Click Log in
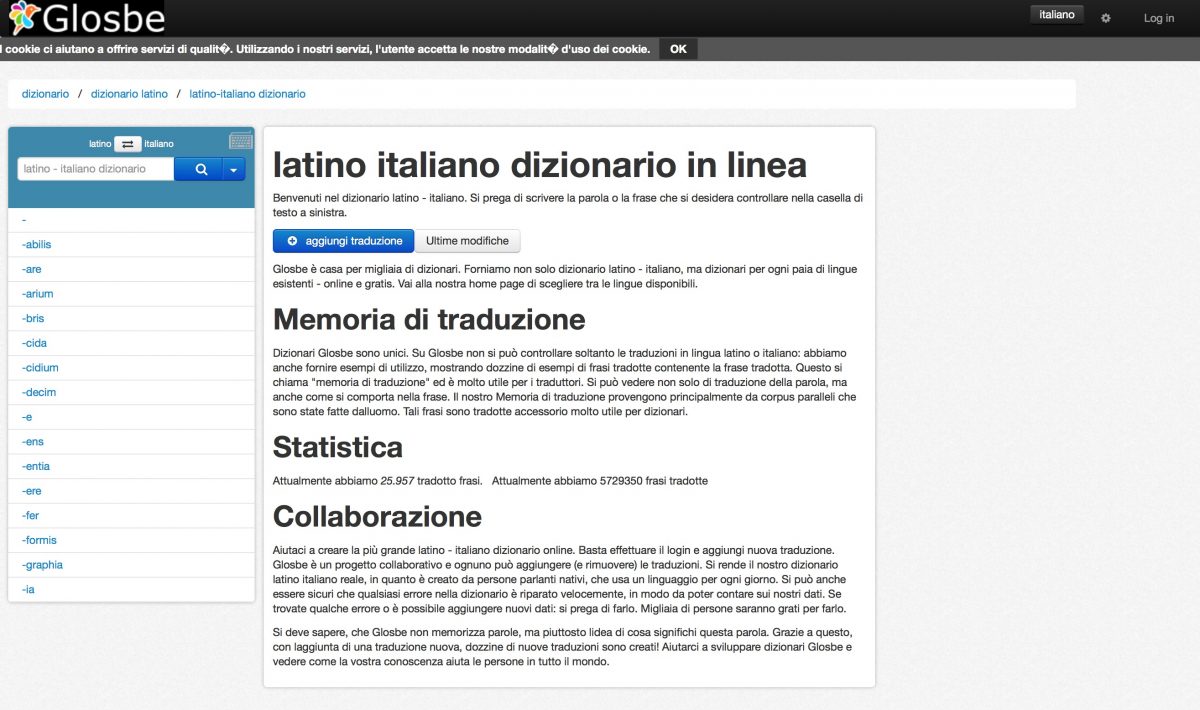 pyautogui.click(x=1159, y=18)
